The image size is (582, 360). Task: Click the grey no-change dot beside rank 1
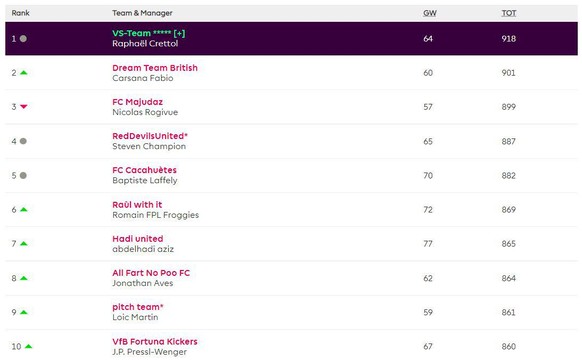[23, 39]
